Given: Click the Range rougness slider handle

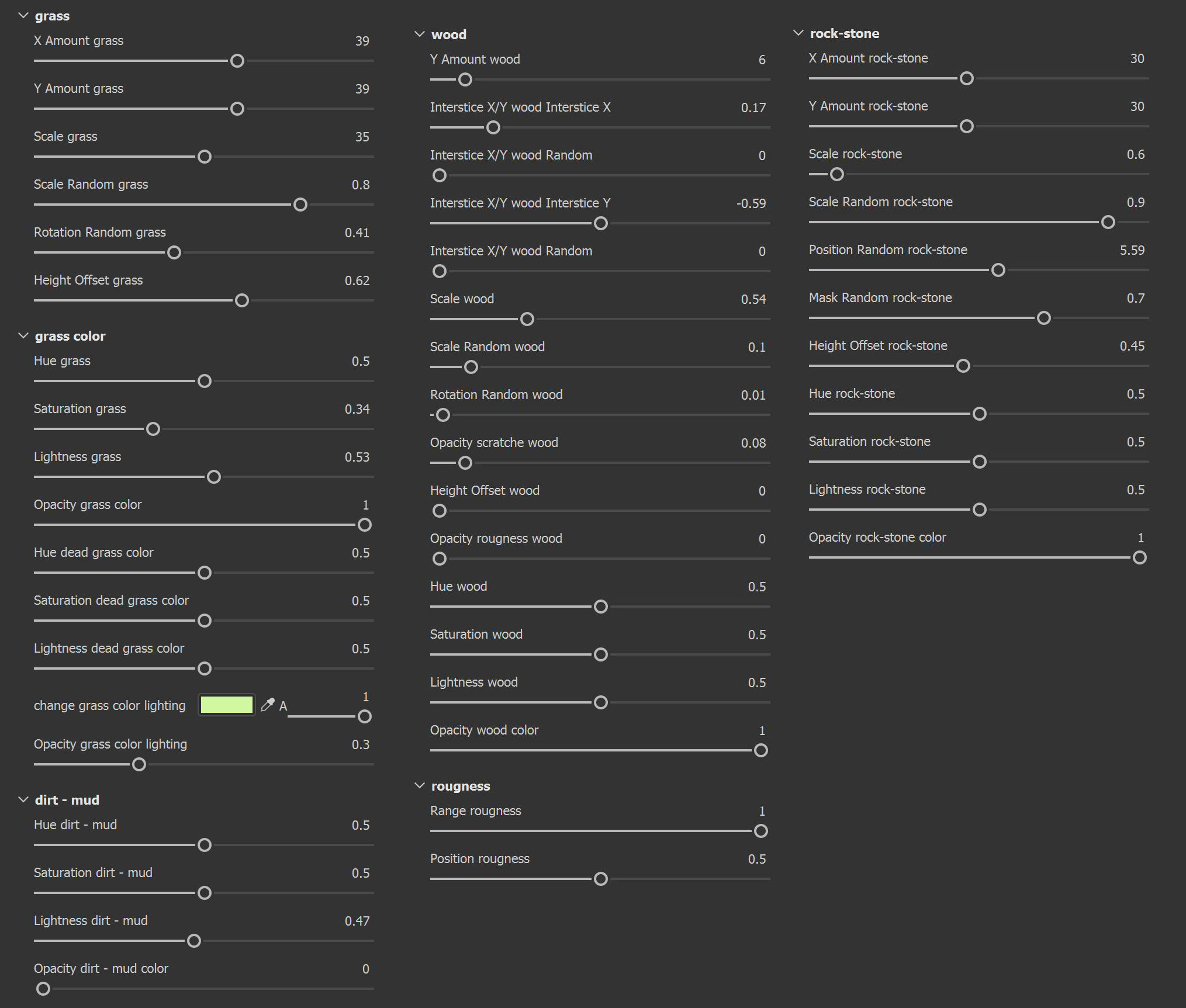Looking at the screenshot, I should point(760,831).
